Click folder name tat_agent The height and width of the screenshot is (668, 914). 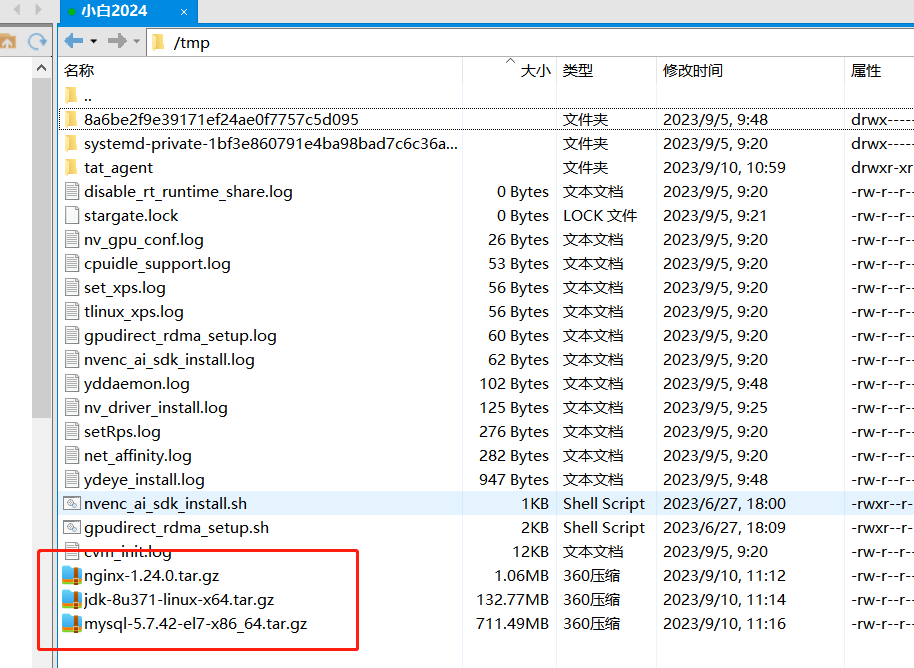tap(118, 168)
